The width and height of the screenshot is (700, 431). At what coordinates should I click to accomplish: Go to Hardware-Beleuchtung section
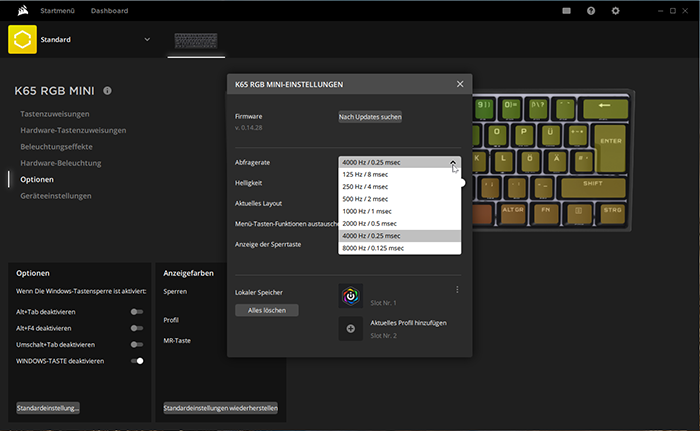(x=61, y=163)
